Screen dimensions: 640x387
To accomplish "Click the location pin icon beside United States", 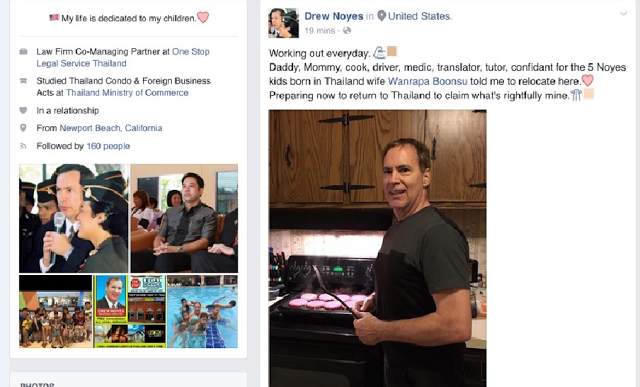I will 381,16.
